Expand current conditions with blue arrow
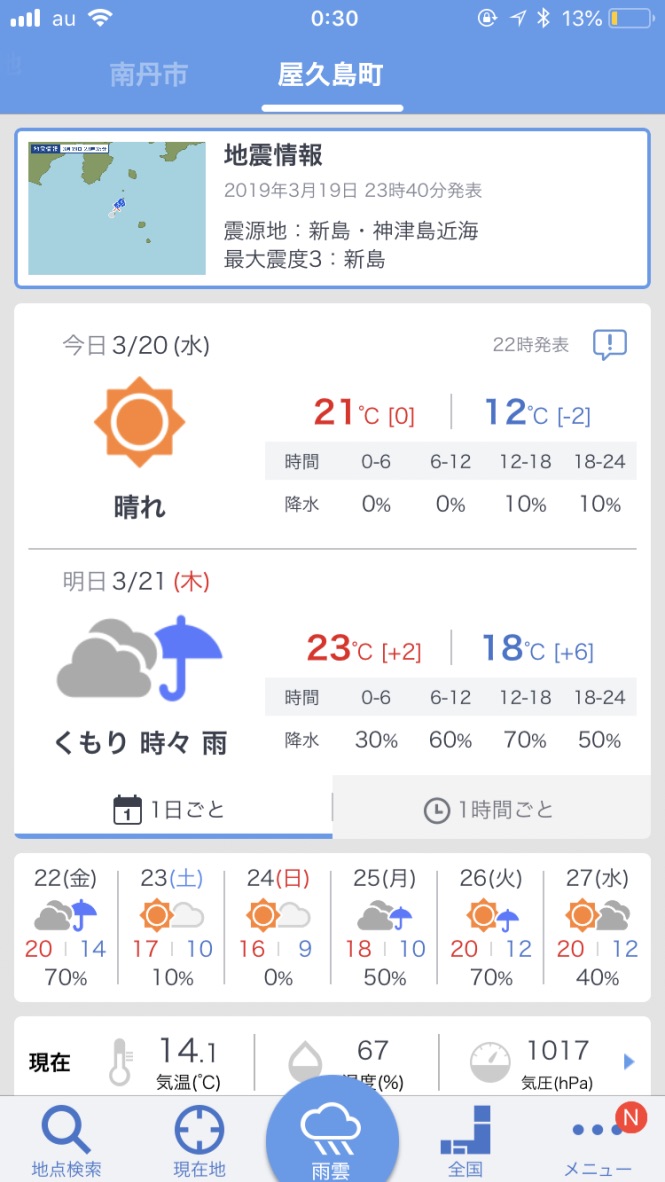Screen dimensions: 665x1182 [630, 1061]
